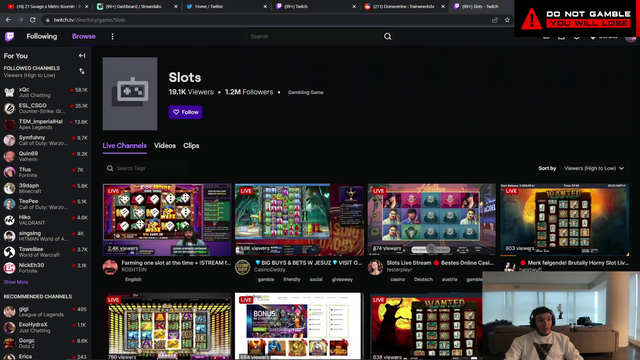Open the Twitch home logo

(9, 37)
